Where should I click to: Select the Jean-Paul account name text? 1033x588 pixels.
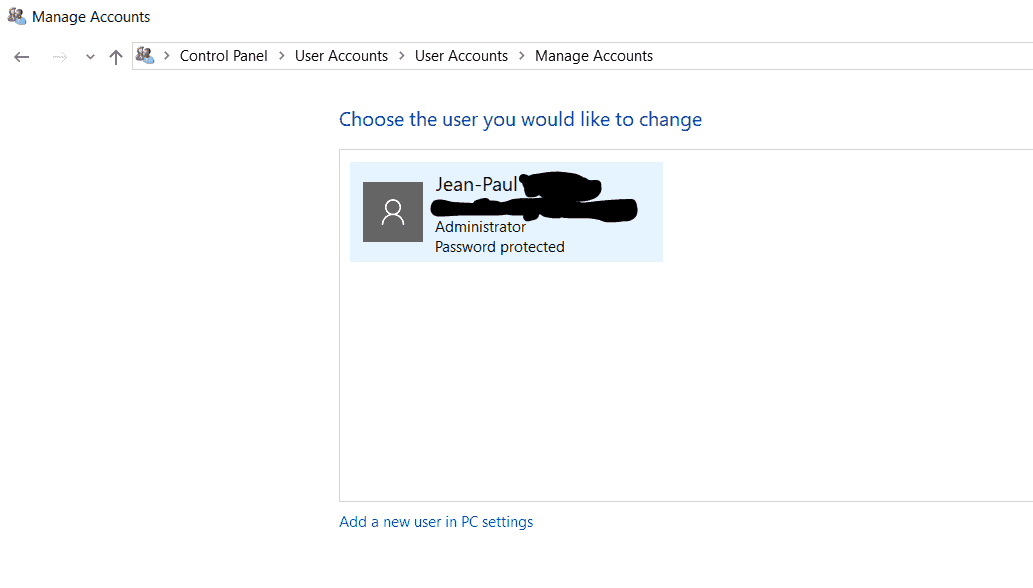click(477, 183)
